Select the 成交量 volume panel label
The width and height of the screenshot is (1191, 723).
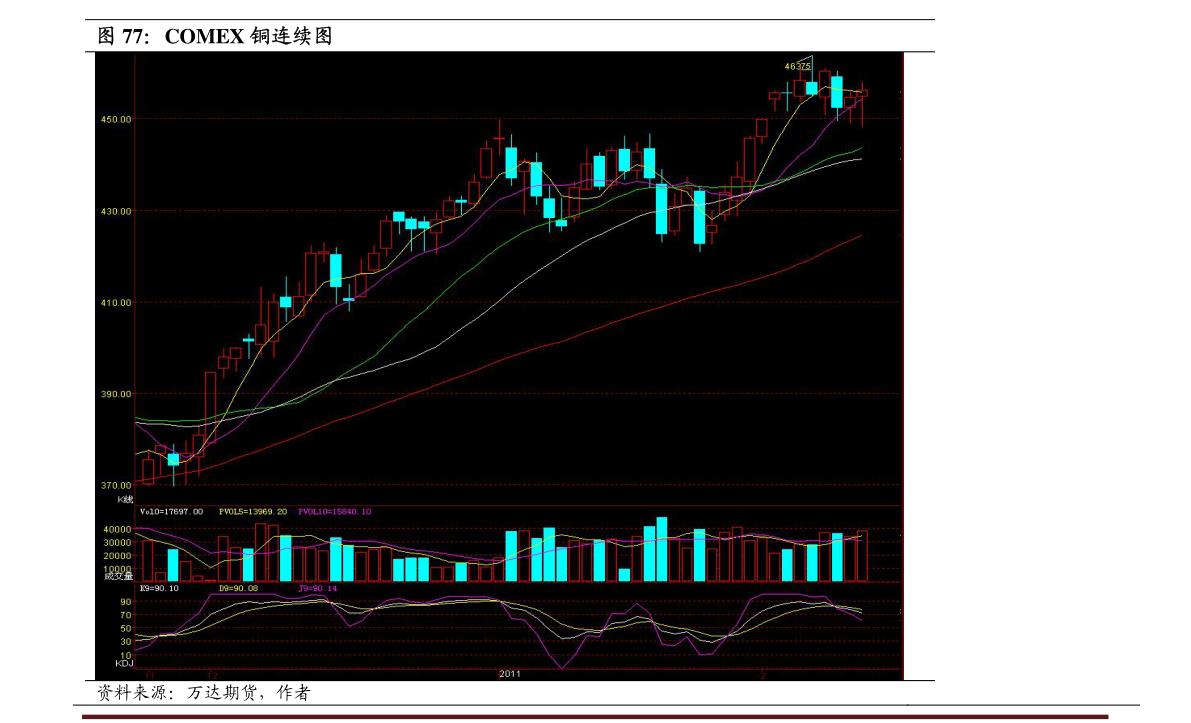point(118,575)
